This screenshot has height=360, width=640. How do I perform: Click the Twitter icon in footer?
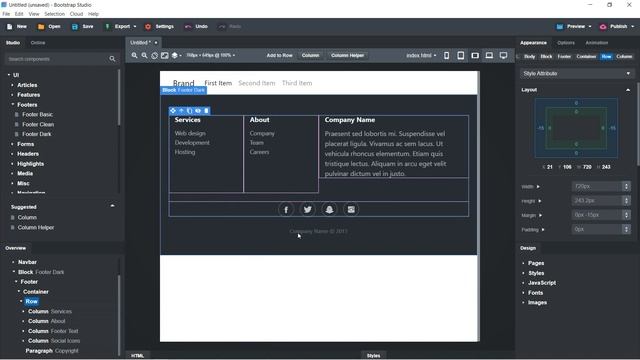[307, 209]
